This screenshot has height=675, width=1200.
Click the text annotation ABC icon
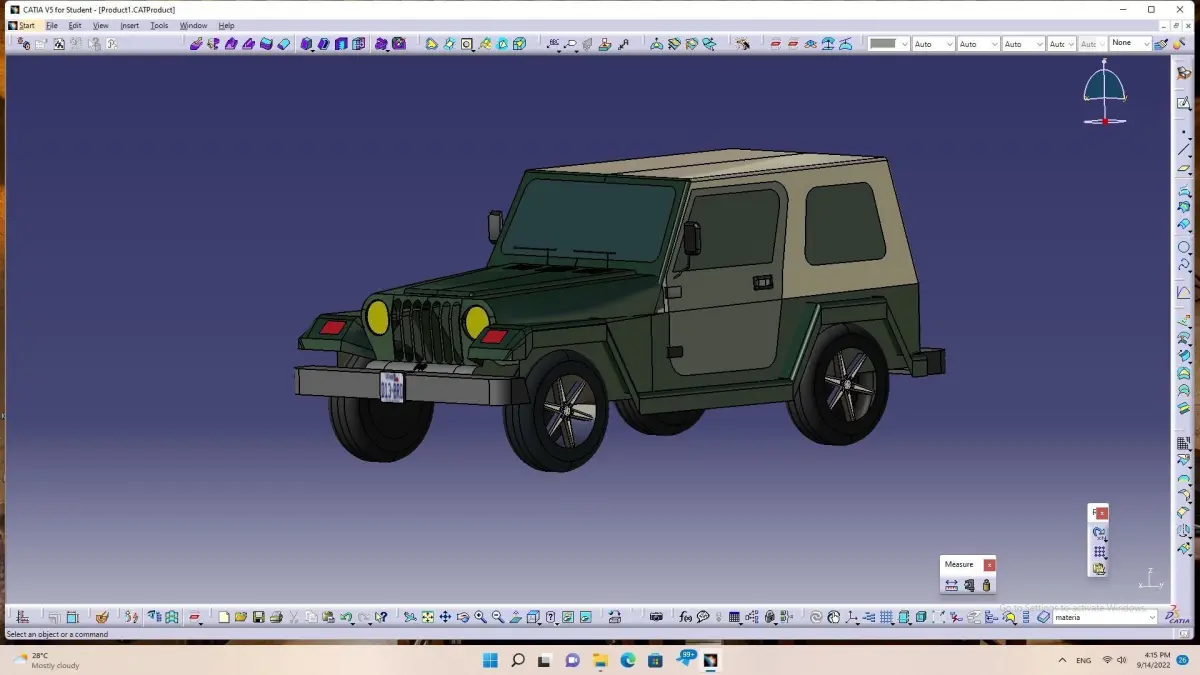click(553, 44)
